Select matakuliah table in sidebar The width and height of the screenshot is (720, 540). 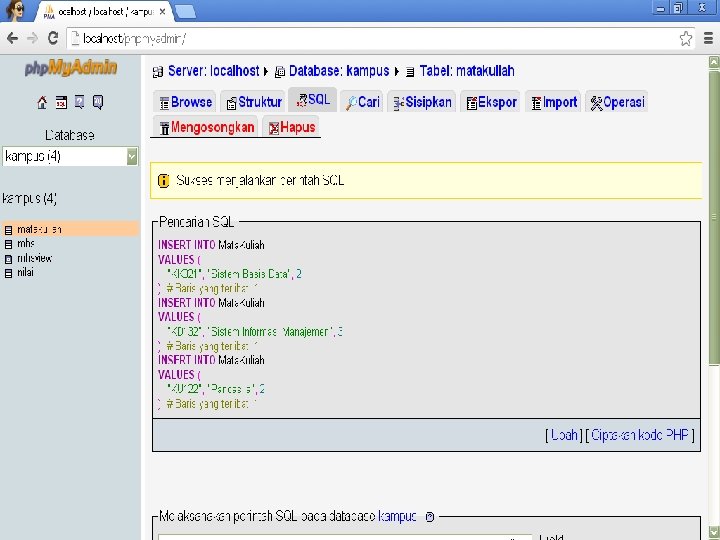[39, 229]
